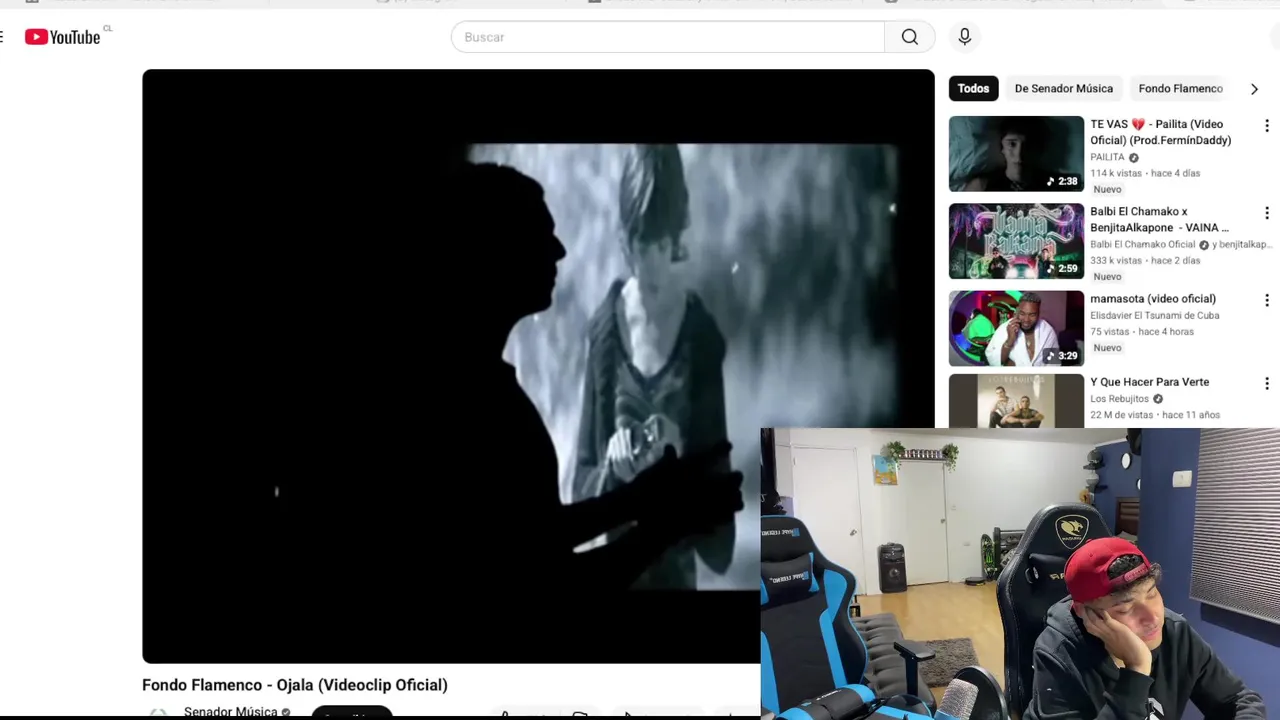Image resolution: width=1280 pixels, height=720 pixels.
Task: Click the main video player
Action: point(538,366)
